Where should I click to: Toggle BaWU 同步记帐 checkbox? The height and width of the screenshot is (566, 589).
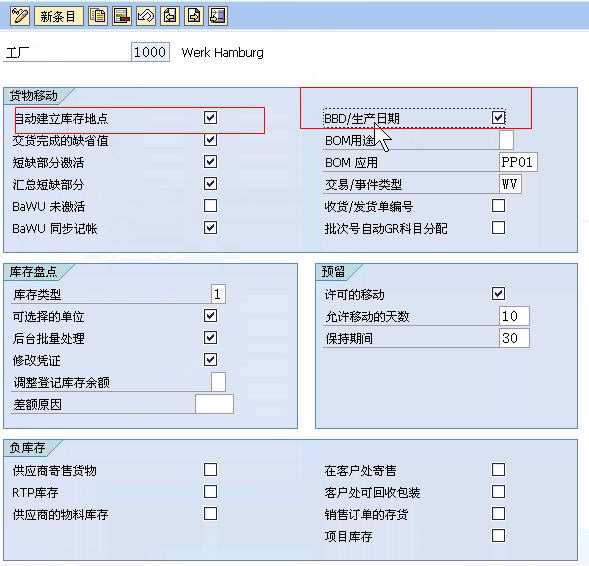(x=210, y=228)
